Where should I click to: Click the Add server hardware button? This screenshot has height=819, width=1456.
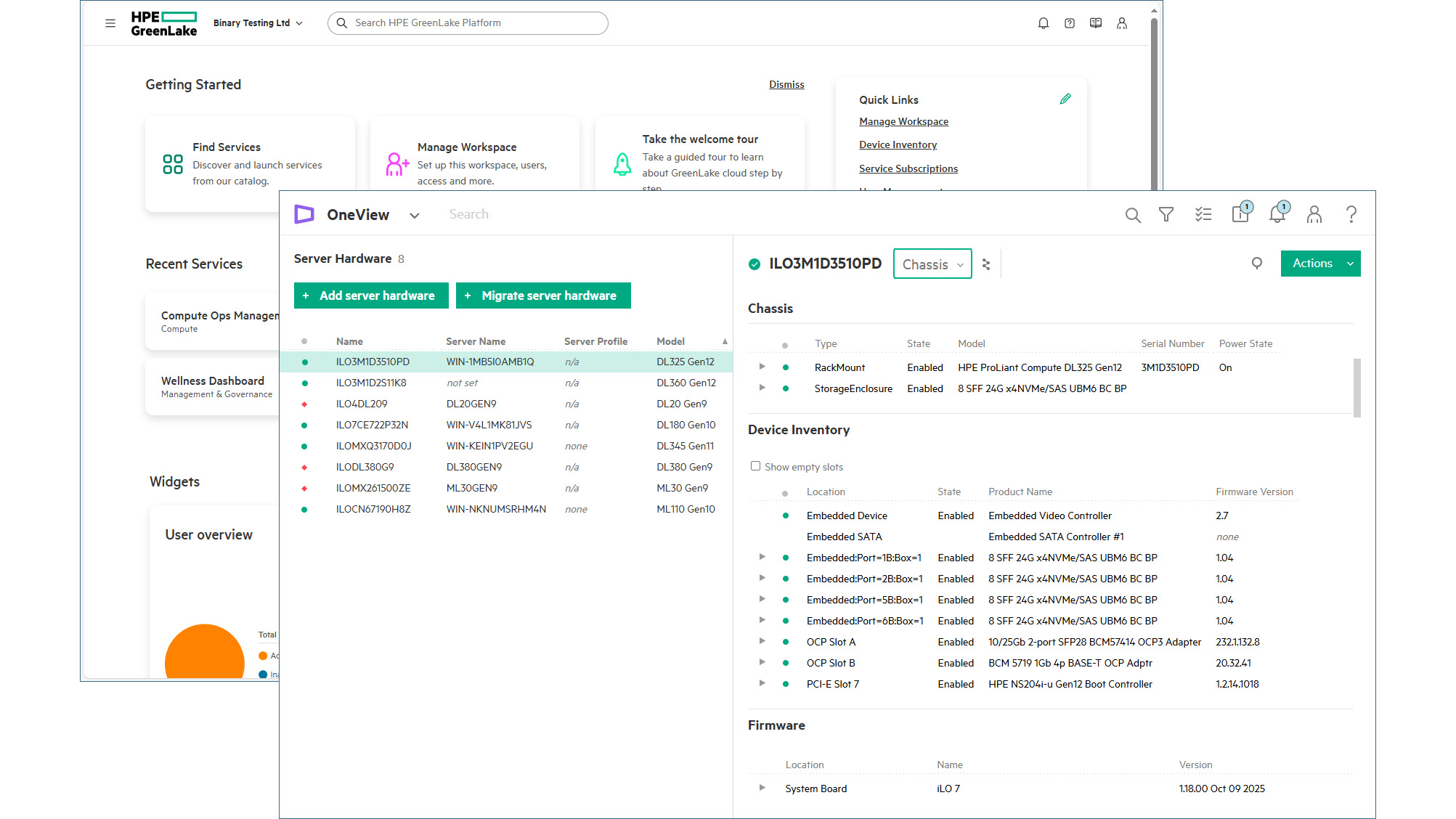[x=371, y=296]
